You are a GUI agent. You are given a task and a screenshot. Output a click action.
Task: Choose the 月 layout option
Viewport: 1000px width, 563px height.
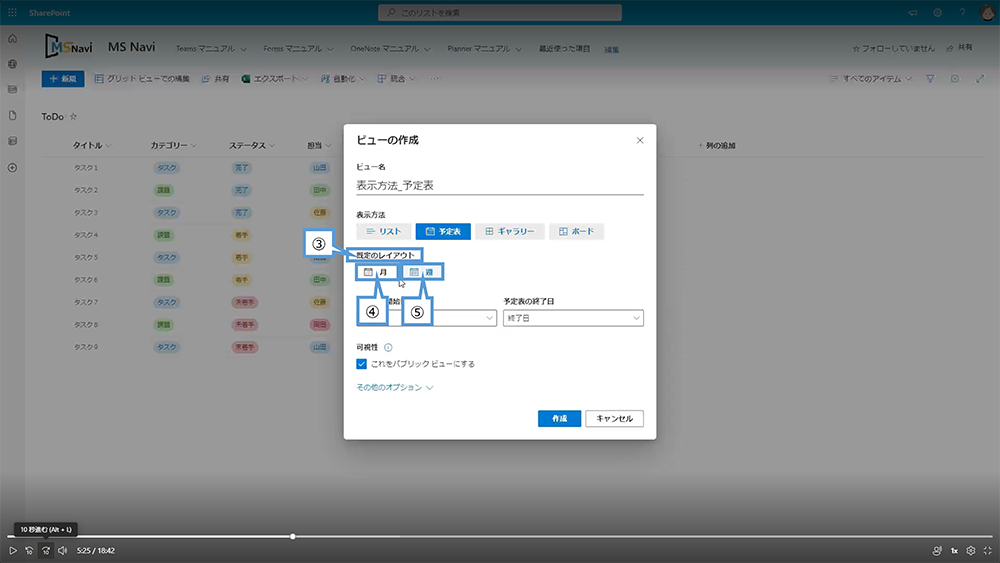[376, 272]
